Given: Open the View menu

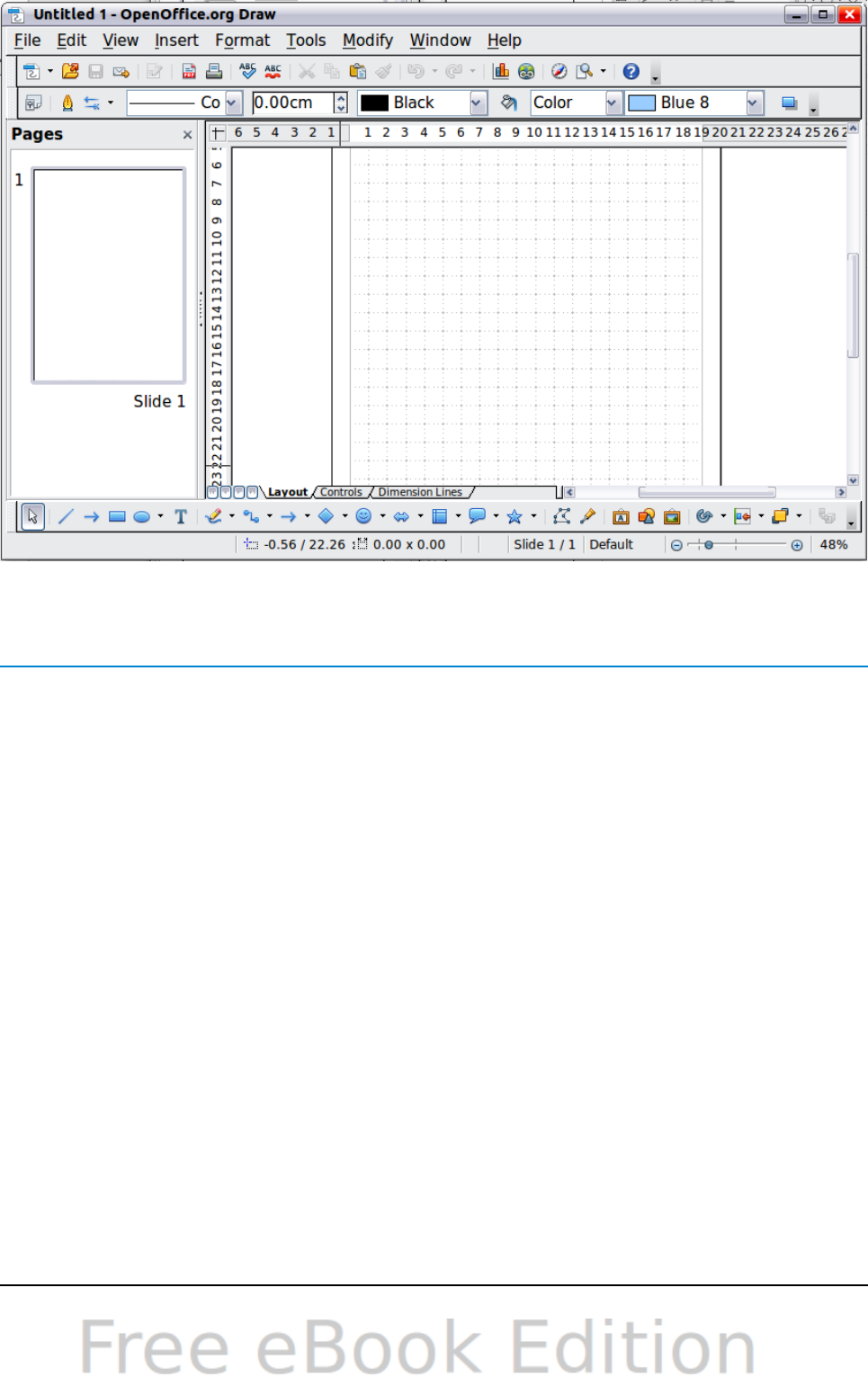Looking at the screenshot, I should (120, 40).
